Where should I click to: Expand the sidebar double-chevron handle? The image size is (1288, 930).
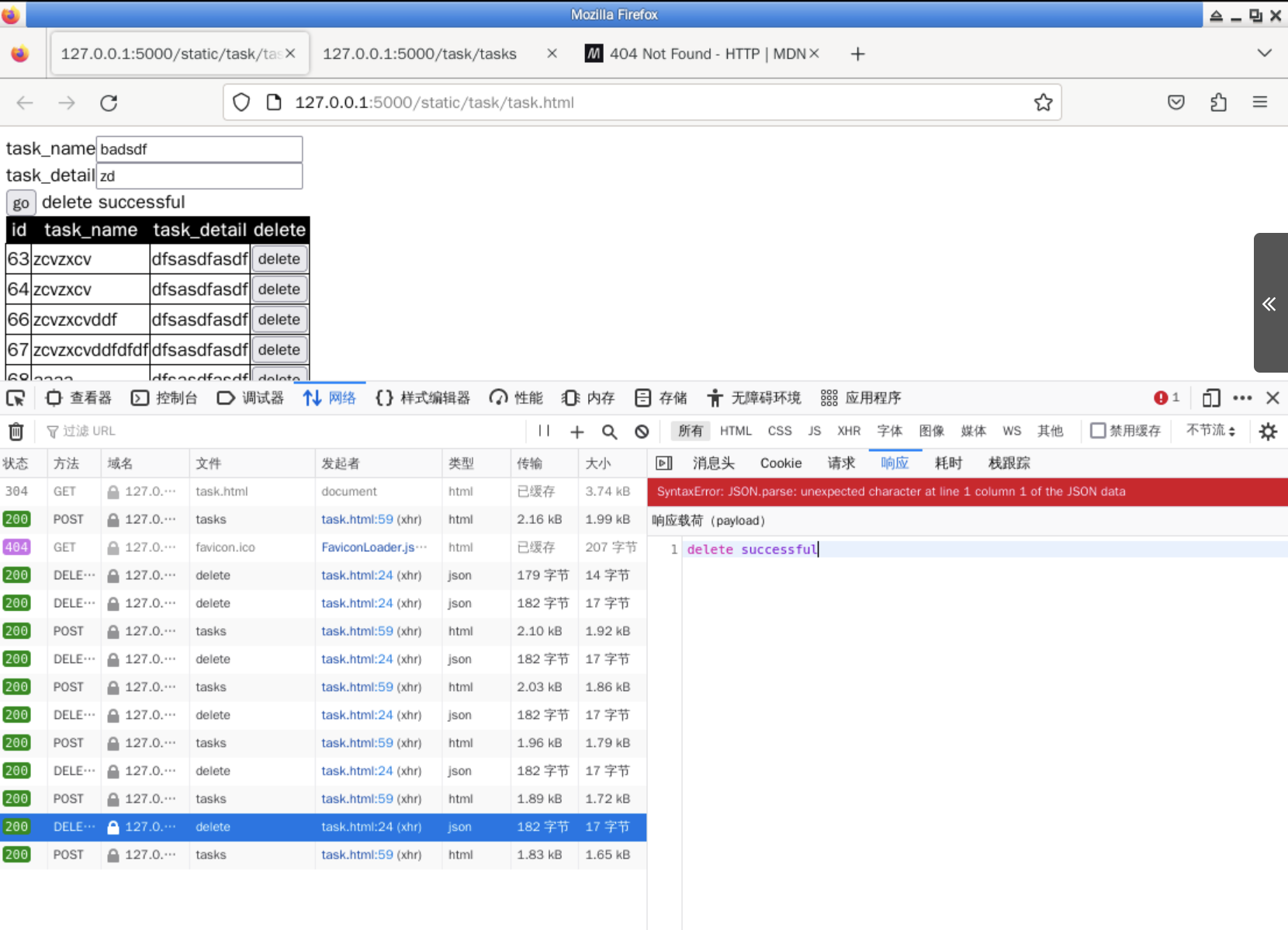(1269, 304)
